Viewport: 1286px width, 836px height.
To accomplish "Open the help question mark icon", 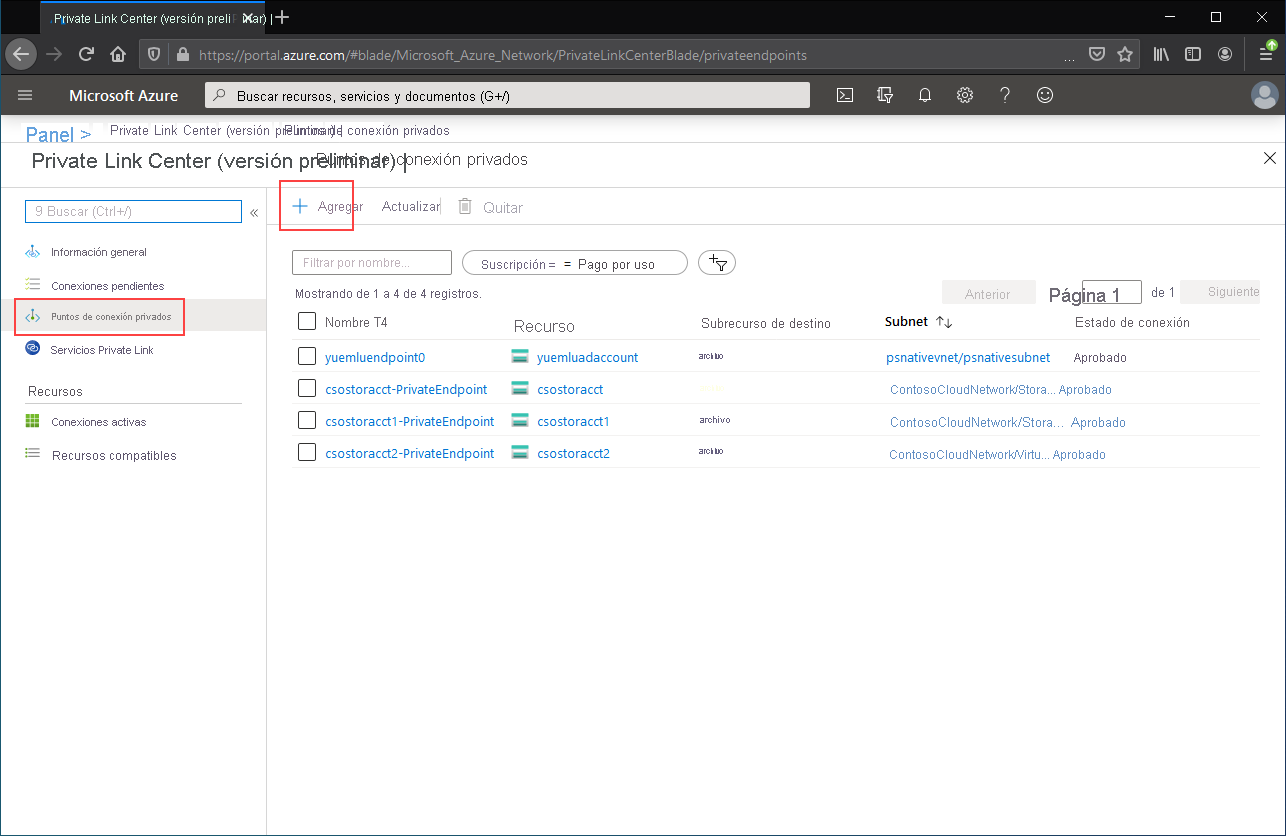I will coord(1005,95).
